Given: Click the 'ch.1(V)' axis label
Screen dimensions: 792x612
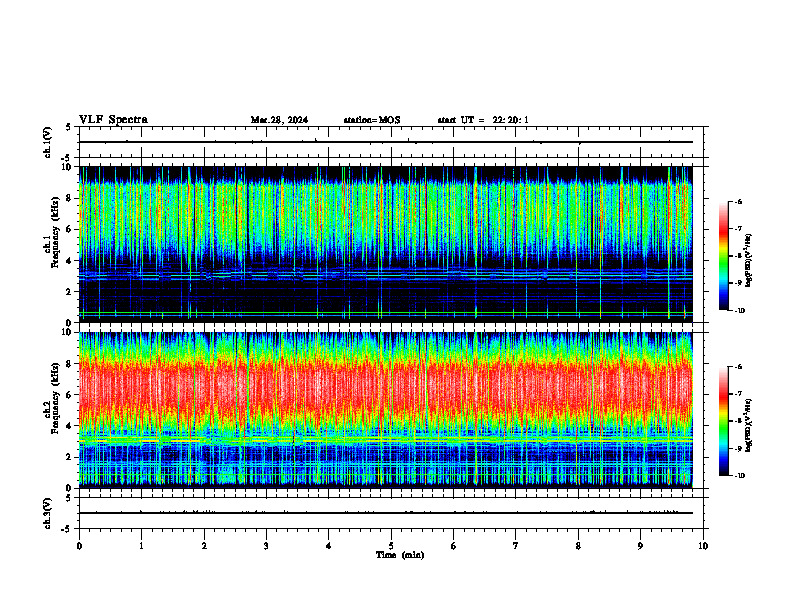Looking at the screenshot, I should pyautogui.click(x=48, y=142).
